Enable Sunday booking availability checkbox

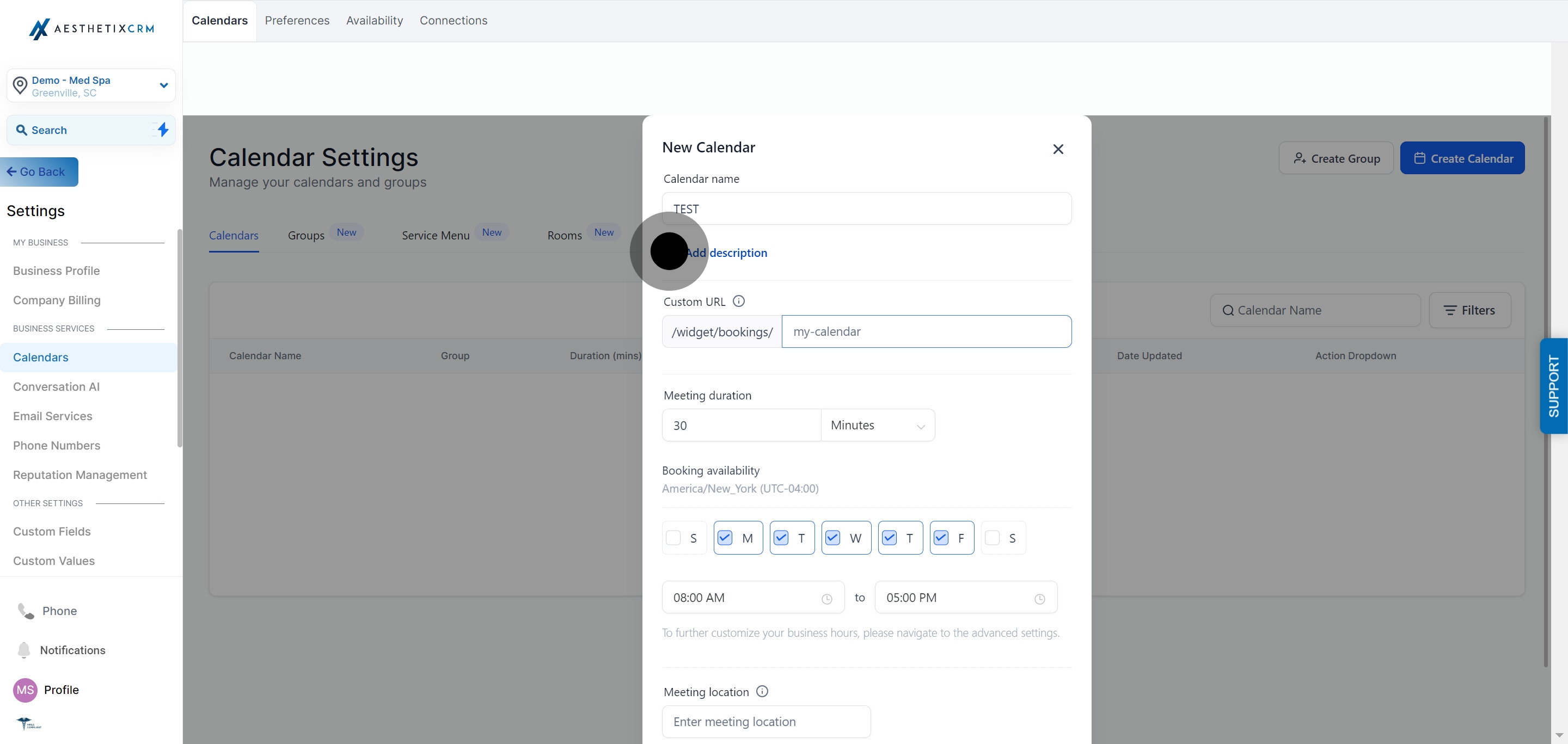pyautogui.click(x=673, y=538)
